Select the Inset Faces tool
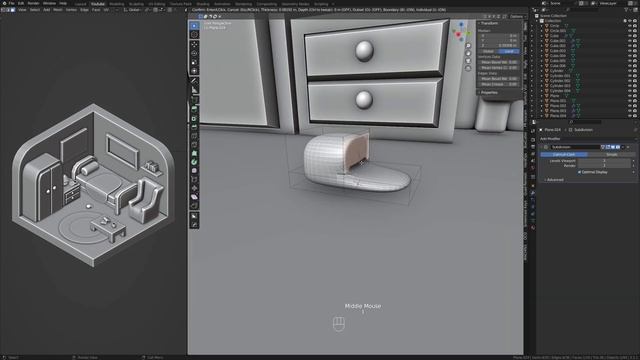This screenshot has width=640, height=360. click(194, 118)
